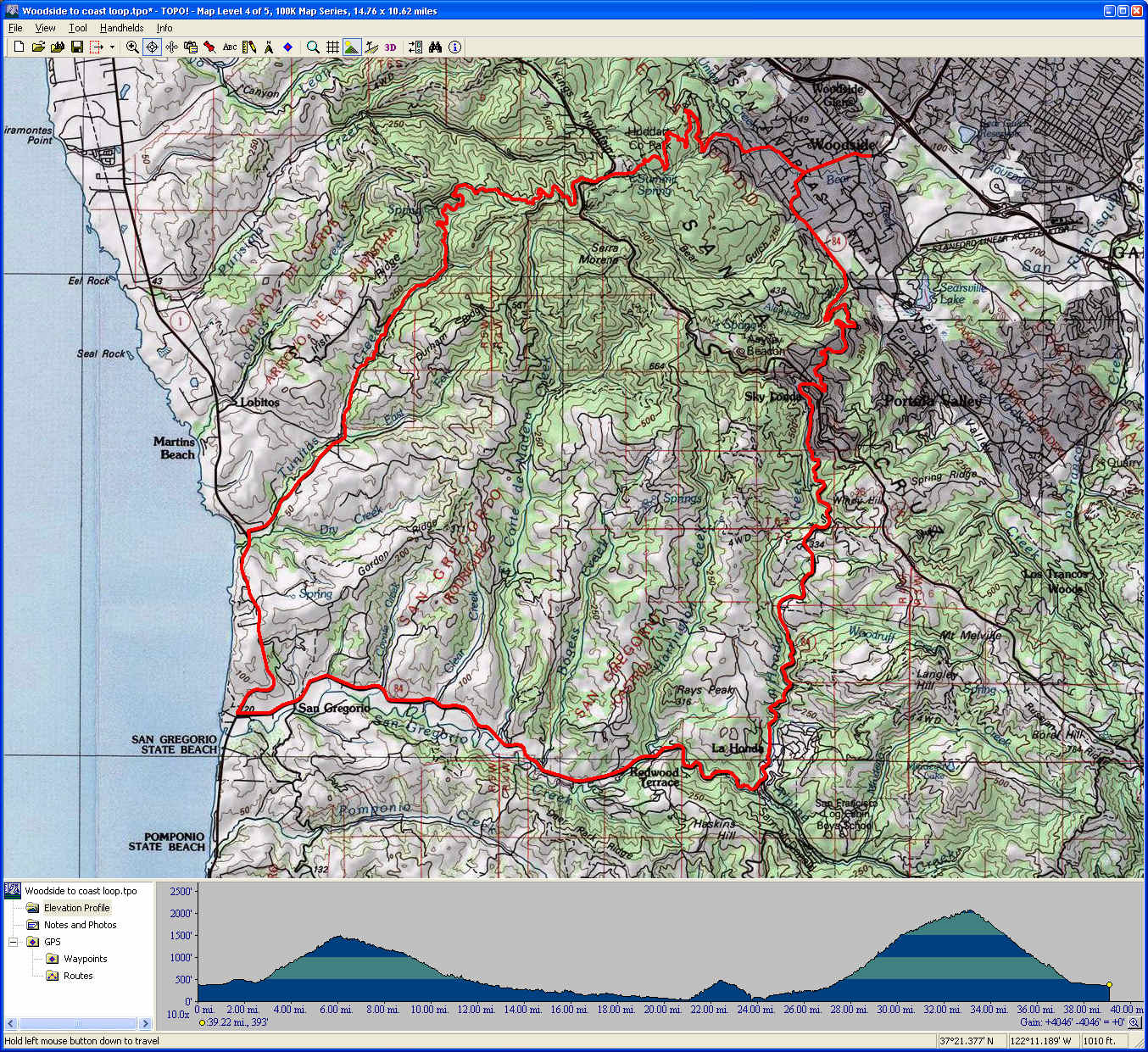This screenshot has height=1052, width=1148.
Task: Toggle the shaded relief landscape button
Action: (352, 47)
